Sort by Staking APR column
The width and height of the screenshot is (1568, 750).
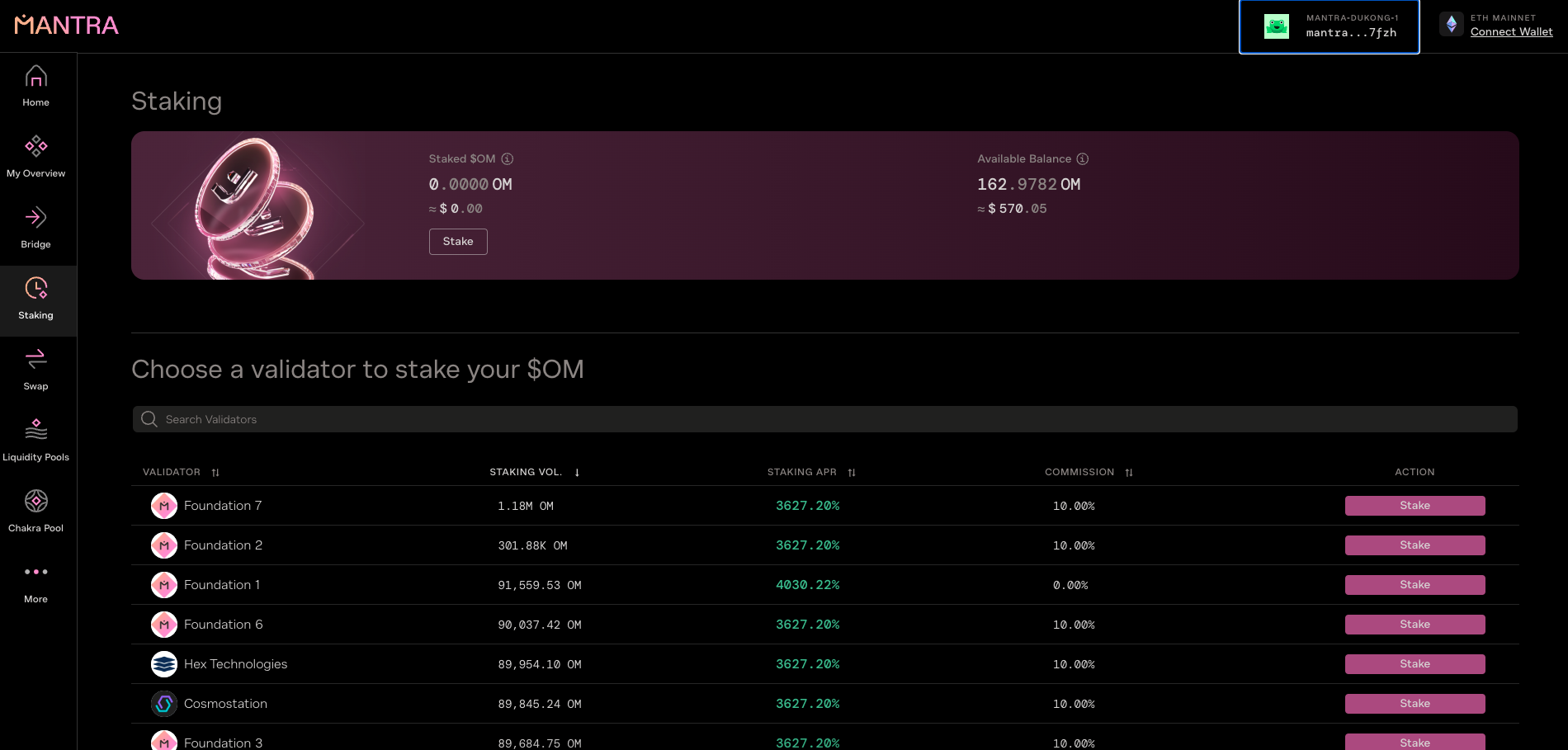click(852, 473)
